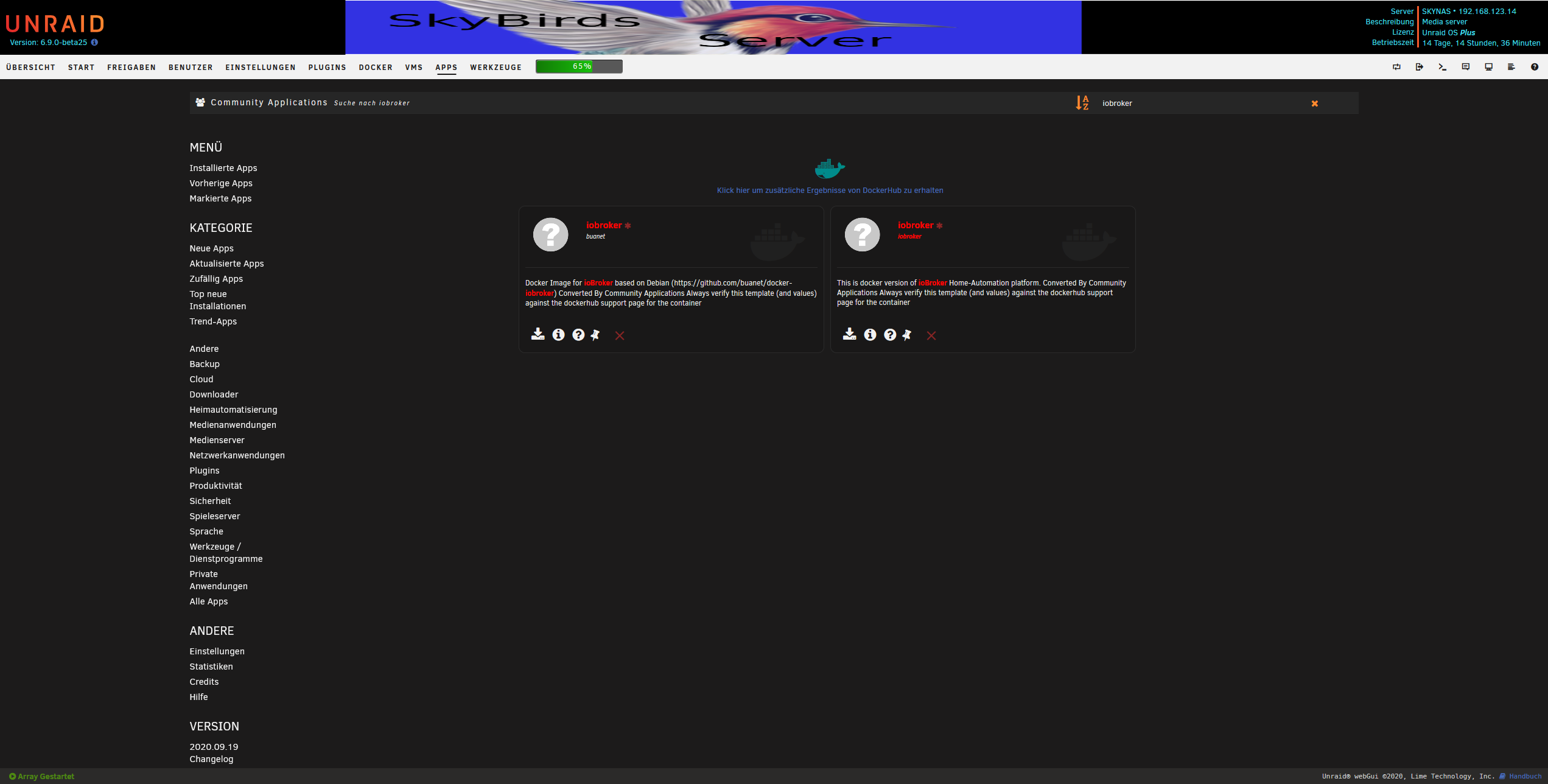Open Einstellungen under Andere section
Screen dimensions: 1548x784
[217, 651]
